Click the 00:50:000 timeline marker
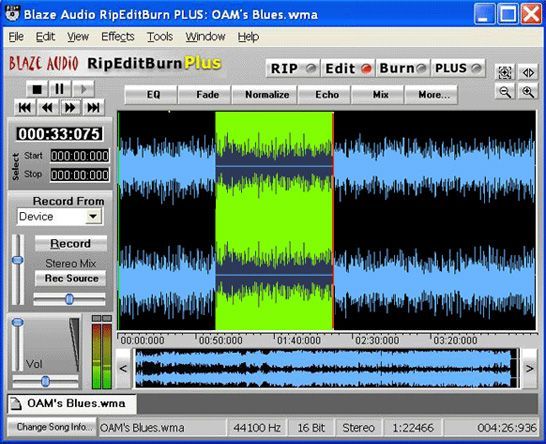This screenshot has width=546, height=444. (x=220, y=340)
